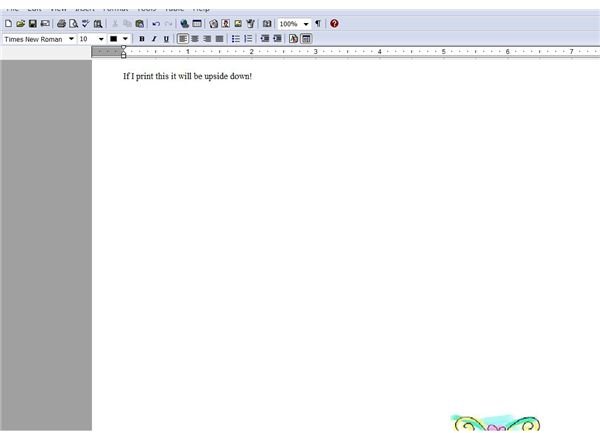
Task: Insert picture portrait icon
Action: (x=226, y=24)
